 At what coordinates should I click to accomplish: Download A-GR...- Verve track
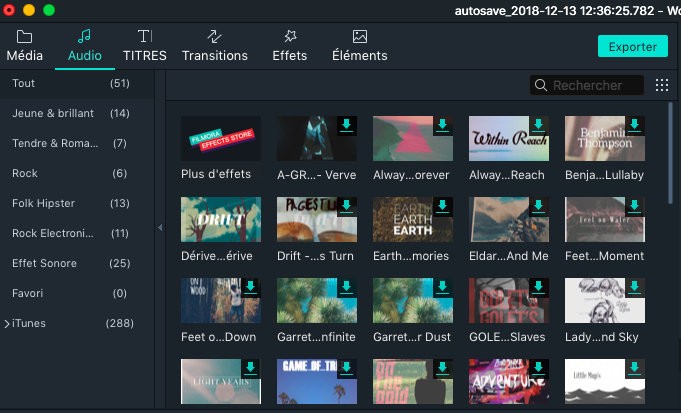pyautogui.click(x=347, y=126)
